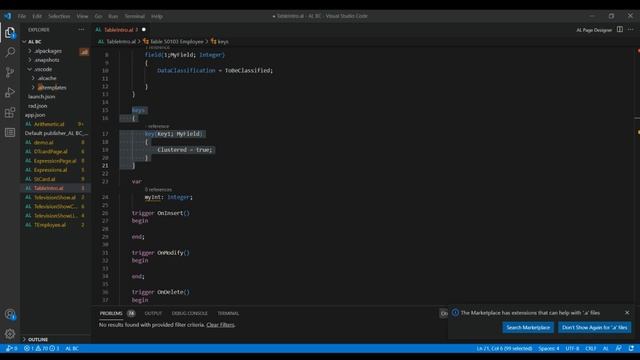Viewport: 640px width, 360px height.
Task: Click the split editor icon
Action: tap(620, 29)
